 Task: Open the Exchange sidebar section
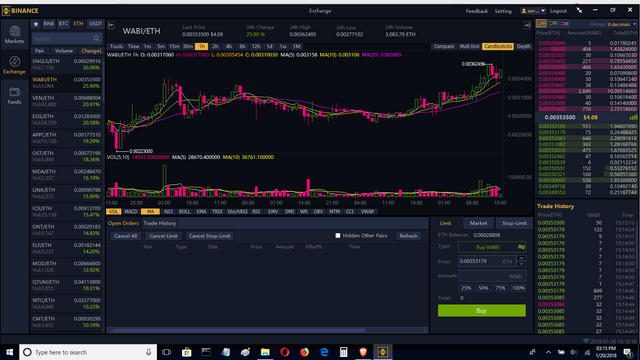pyautogui.click(x=14, y=65)
